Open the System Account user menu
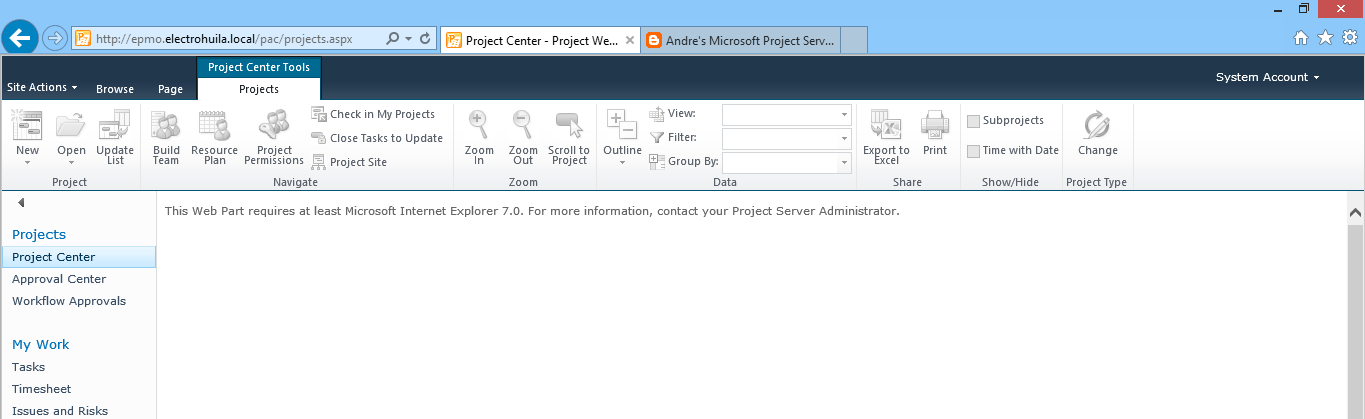 pyautogui.click(x=1267, y=77)
